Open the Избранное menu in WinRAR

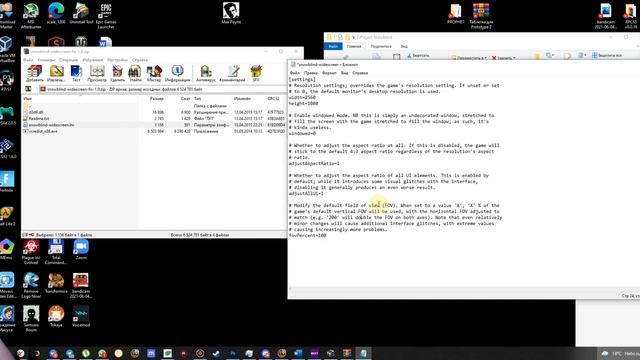coord(93,60)
